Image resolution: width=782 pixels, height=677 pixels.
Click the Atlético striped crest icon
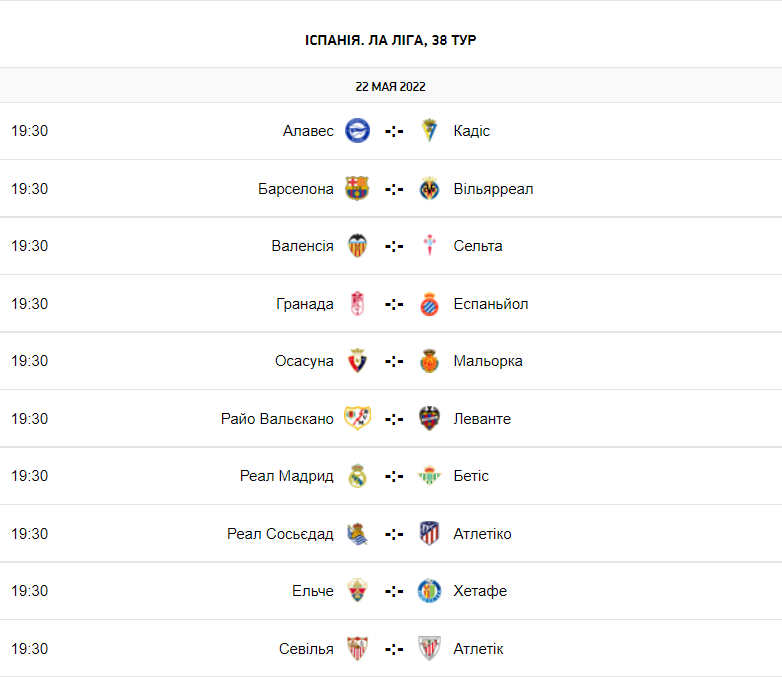click(x=430, y=534)
